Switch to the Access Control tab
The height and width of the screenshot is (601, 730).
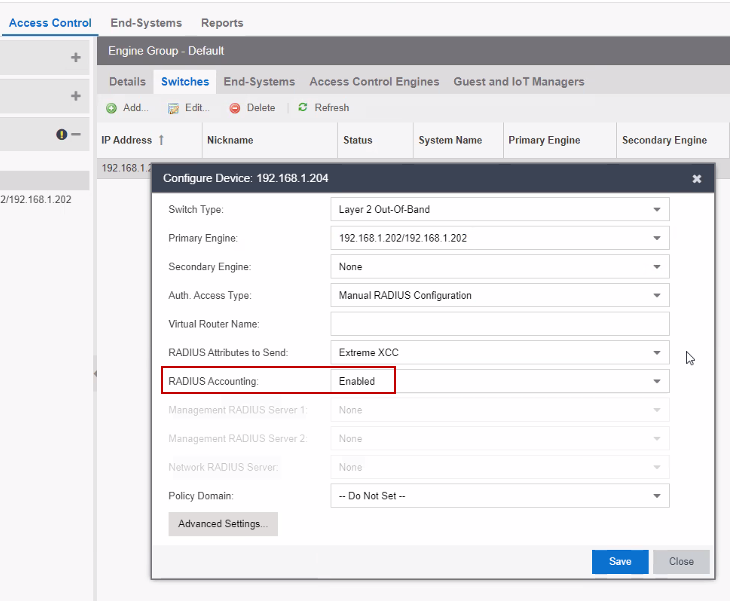pyautogui.click(x=50, y=23)
